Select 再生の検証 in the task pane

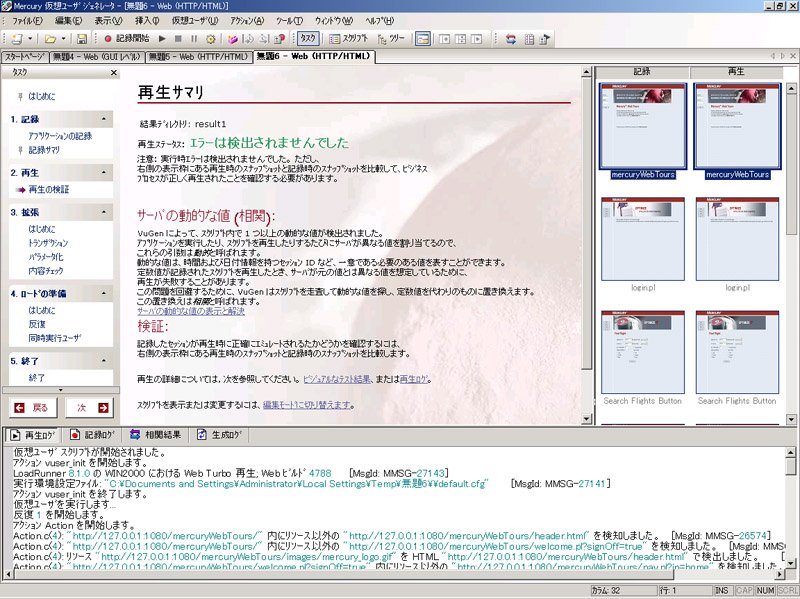point(48,189)
